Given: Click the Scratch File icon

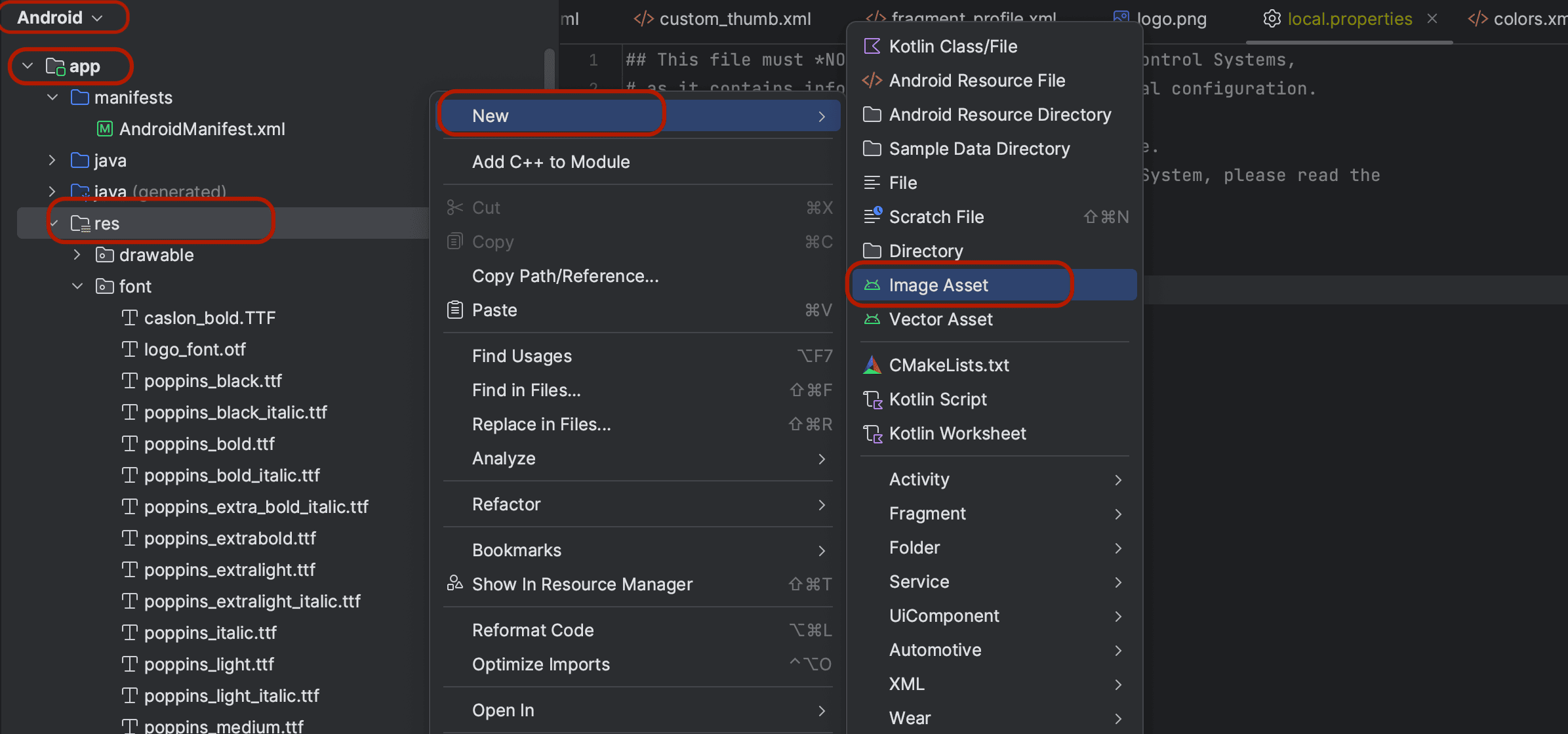Looking at the screenshot, I should [872, 216].
